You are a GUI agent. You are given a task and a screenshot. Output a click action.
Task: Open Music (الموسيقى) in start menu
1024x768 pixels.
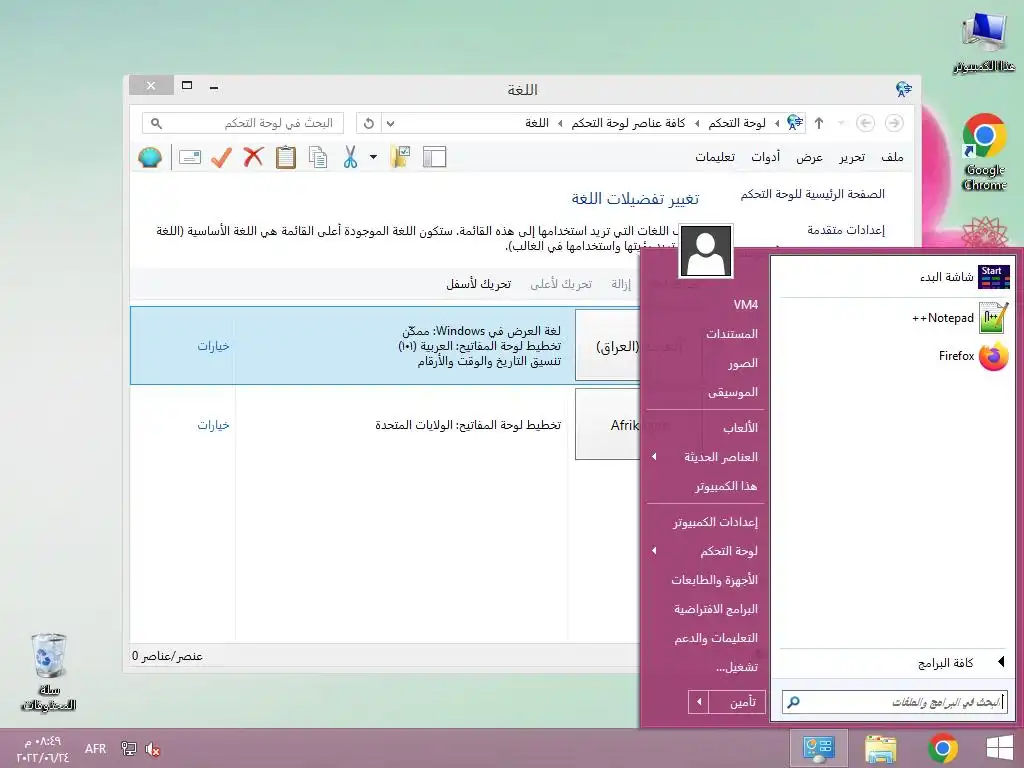coord(733,392)
